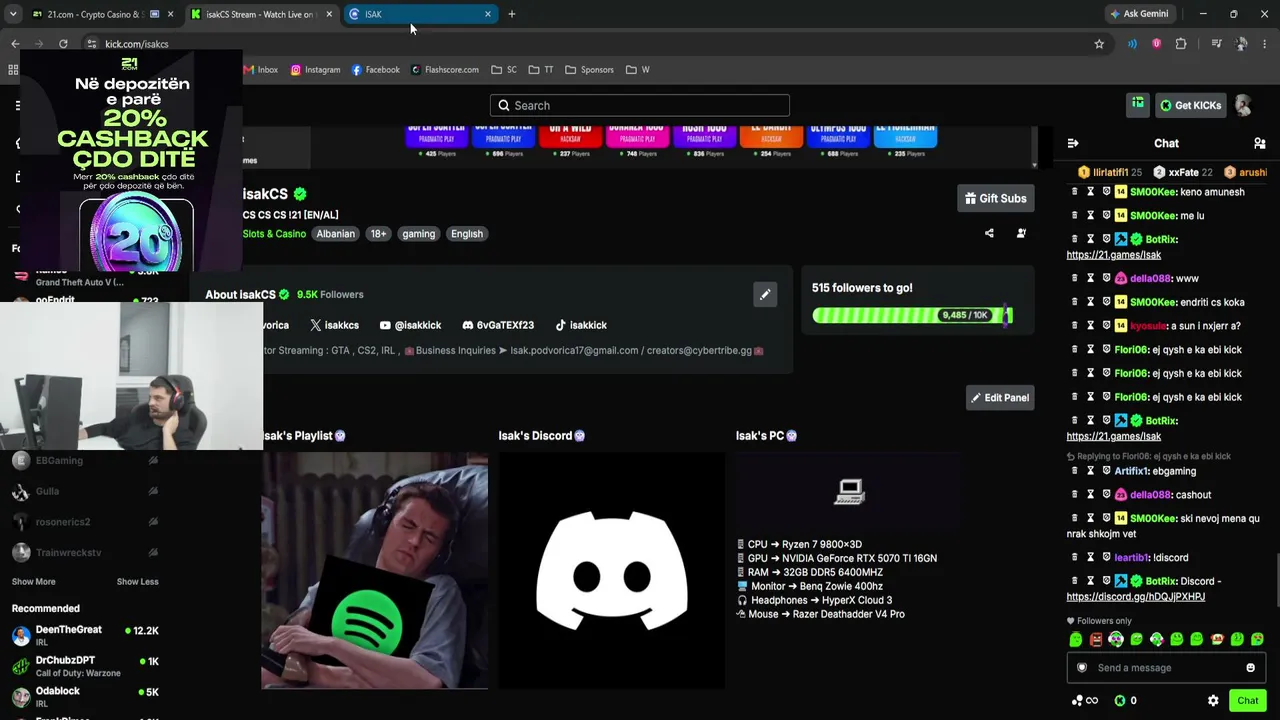This screenshot has height=720, width=1280.
Task: Open the Sponsors bookmark folder
Action: (x=590, y=70)
